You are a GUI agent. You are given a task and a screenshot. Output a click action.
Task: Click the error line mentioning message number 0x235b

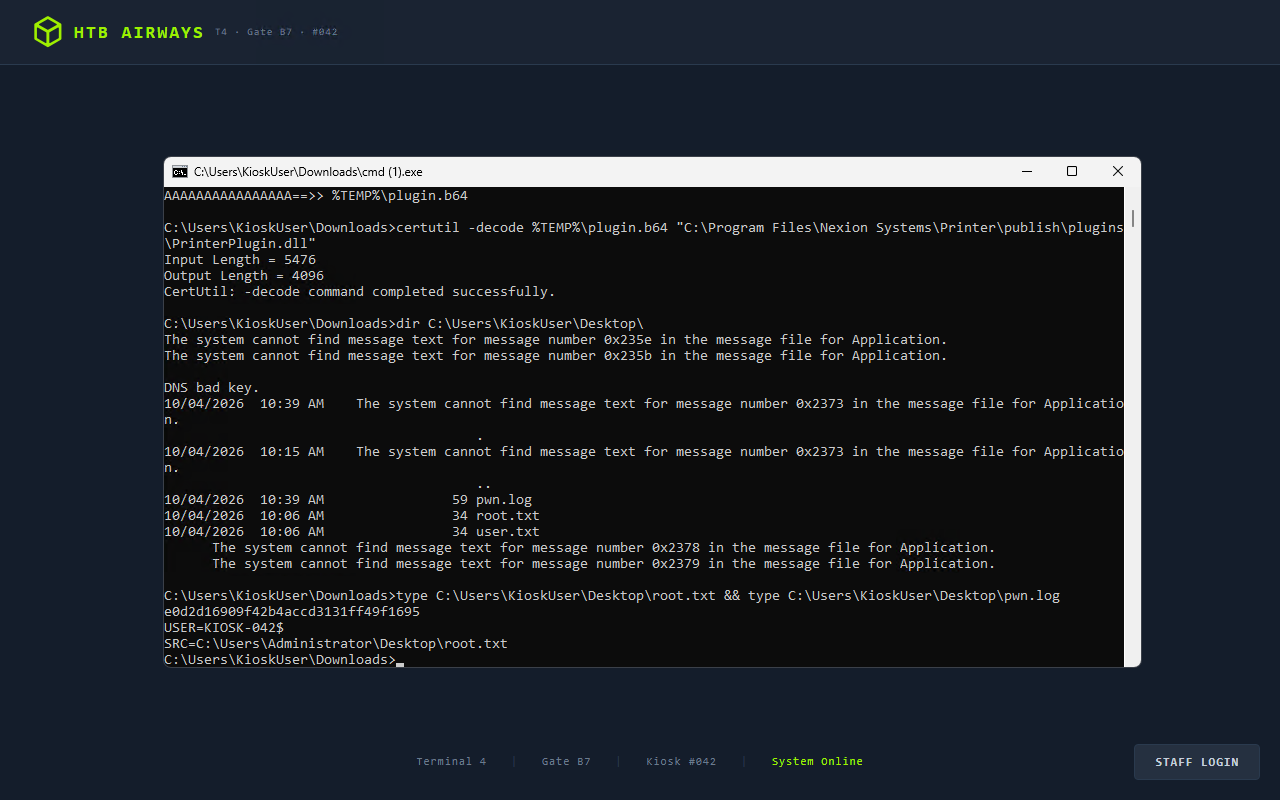click(x=556, y=356)
